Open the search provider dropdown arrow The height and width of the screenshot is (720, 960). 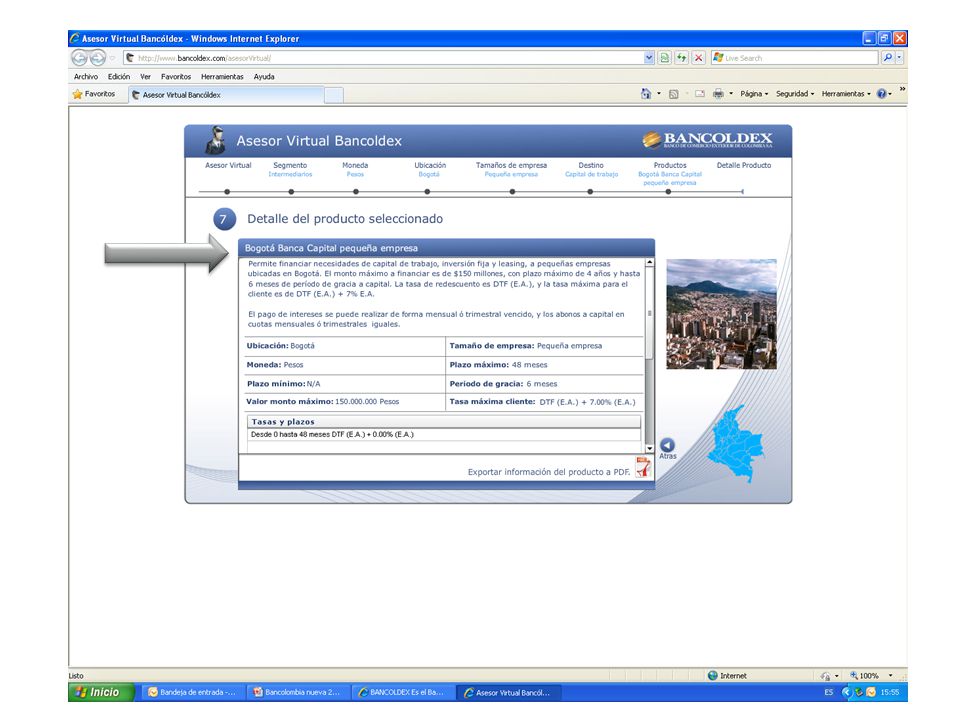(x=899, y=58)
